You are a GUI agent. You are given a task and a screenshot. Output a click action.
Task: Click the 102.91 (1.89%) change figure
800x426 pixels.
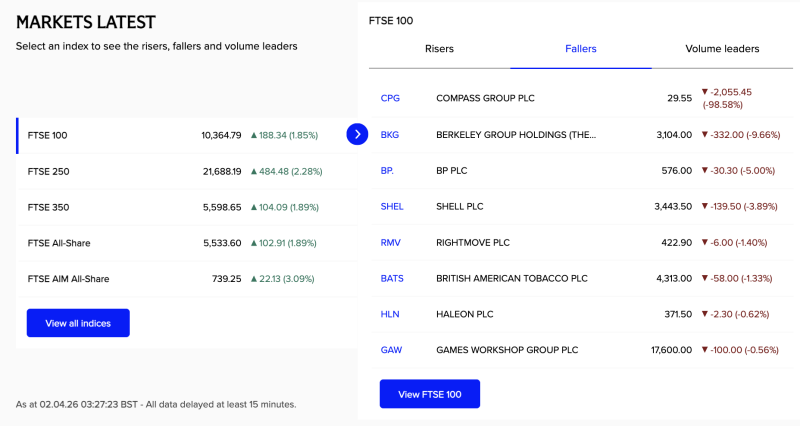coord(283,243)
